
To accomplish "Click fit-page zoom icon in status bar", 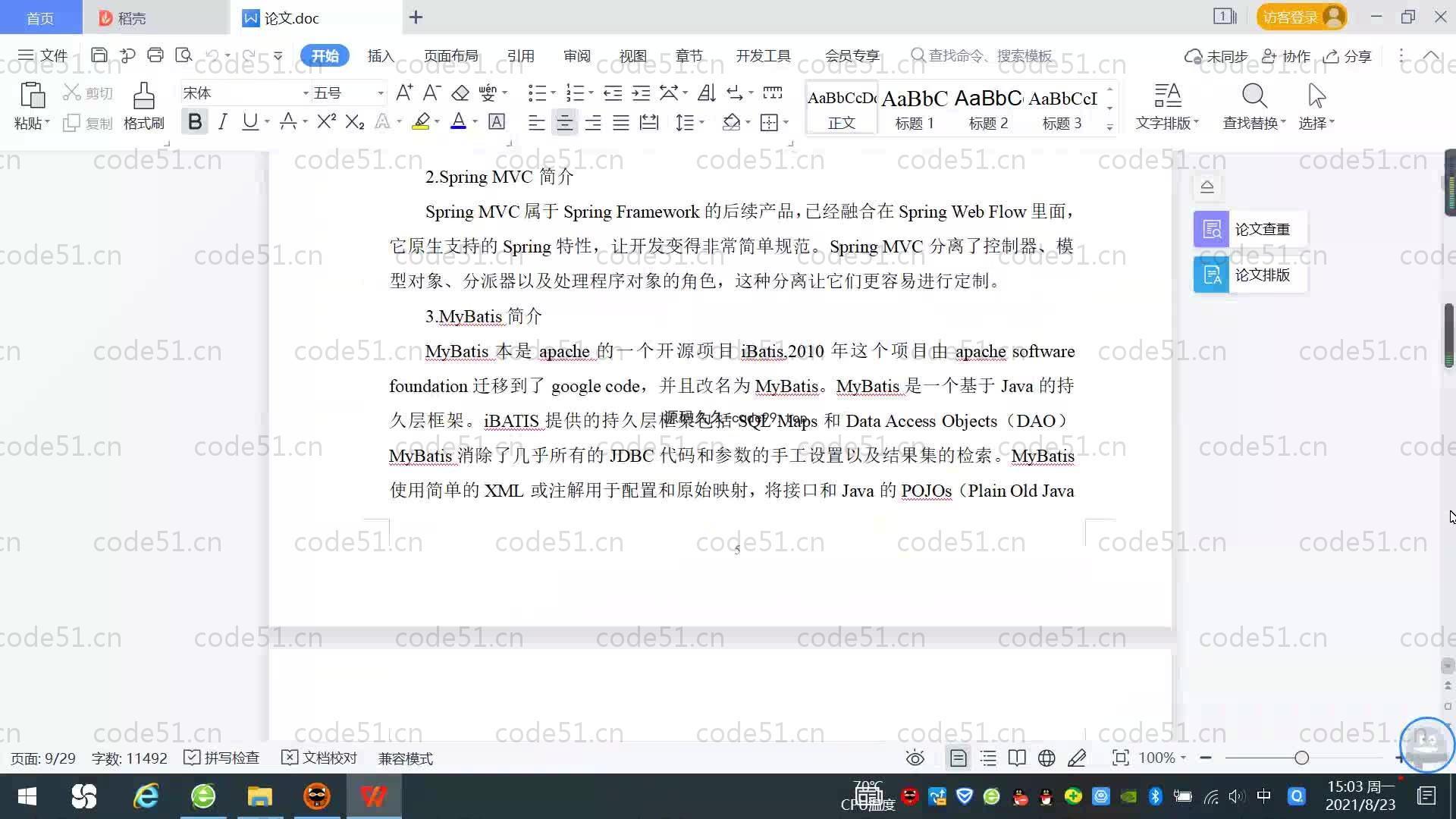I will [x=1120, y=758].
